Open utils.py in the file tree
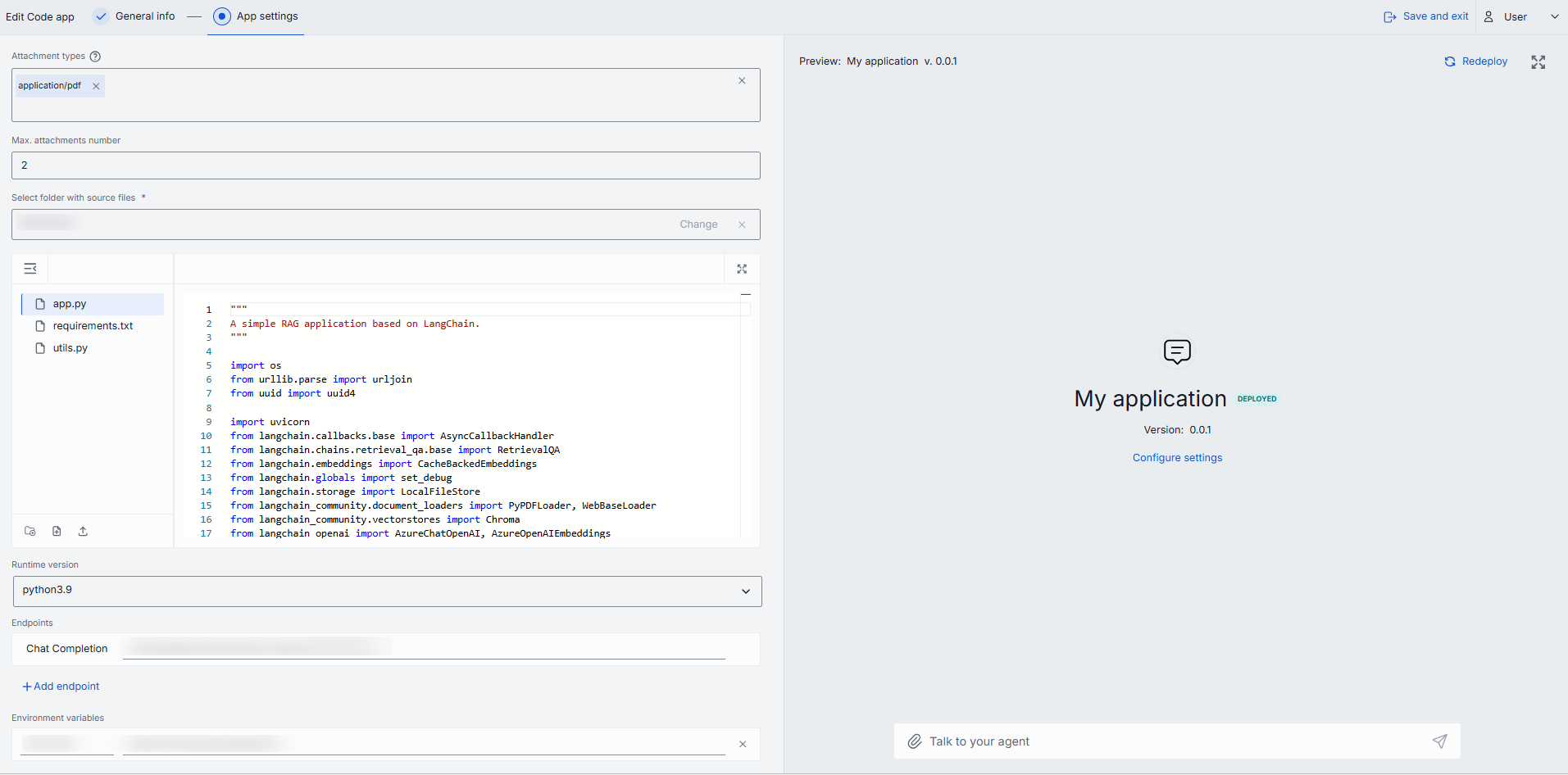Screen dimensions: 1568x775 pyautogui.click(x=70, y=348)
